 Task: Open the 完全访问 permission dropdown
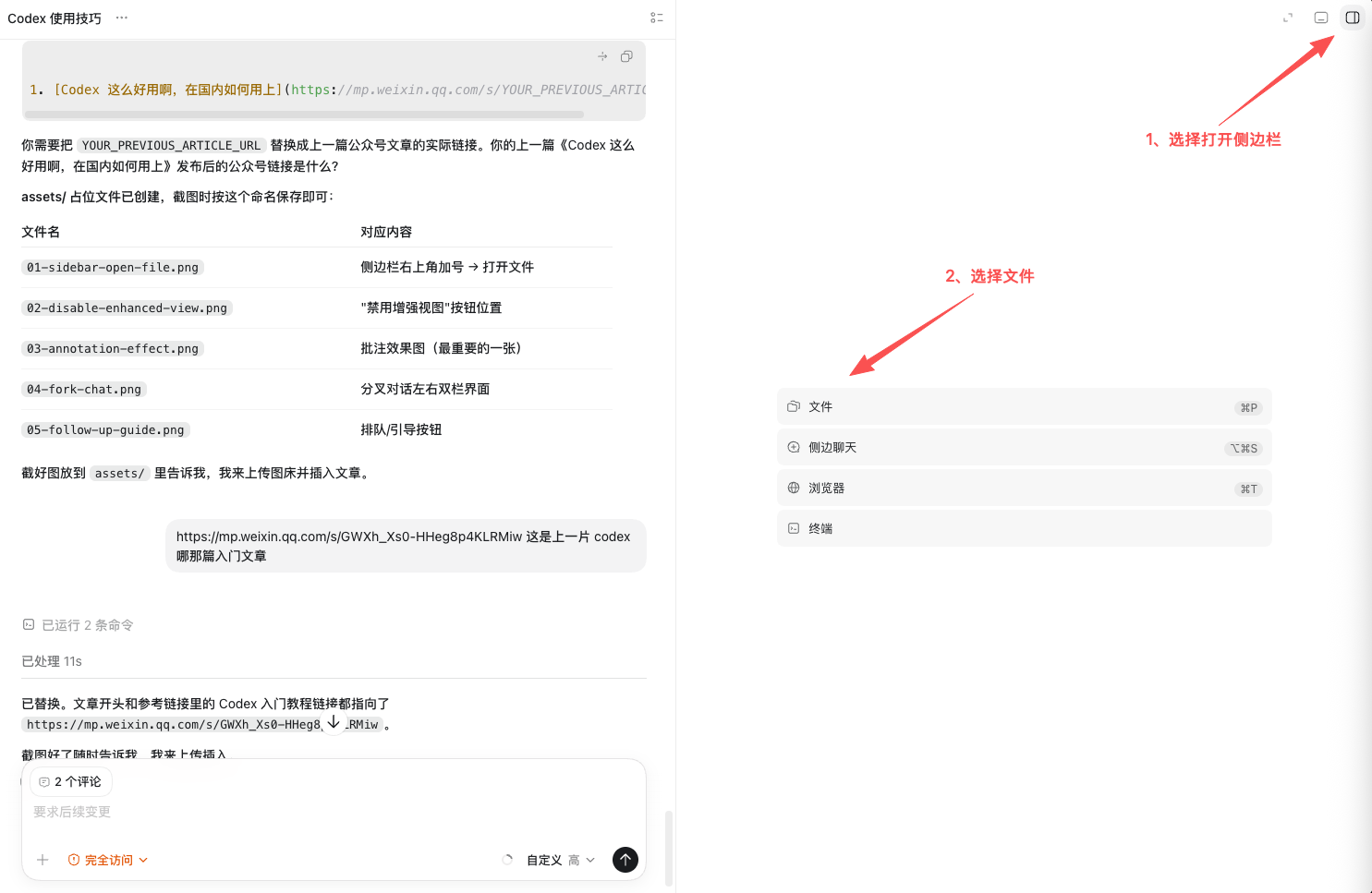point(108,860)
